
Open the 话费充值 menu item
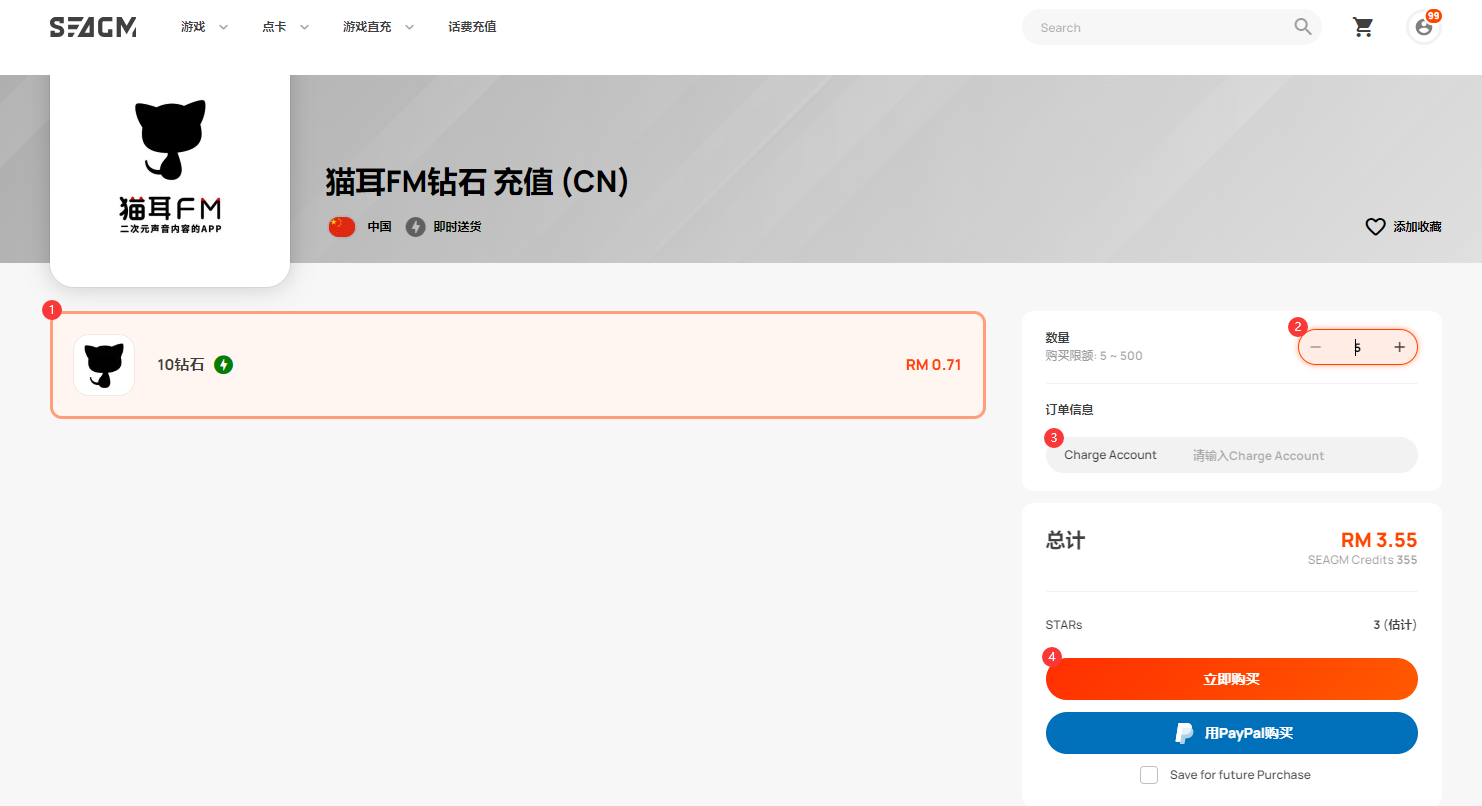point(472,27)
